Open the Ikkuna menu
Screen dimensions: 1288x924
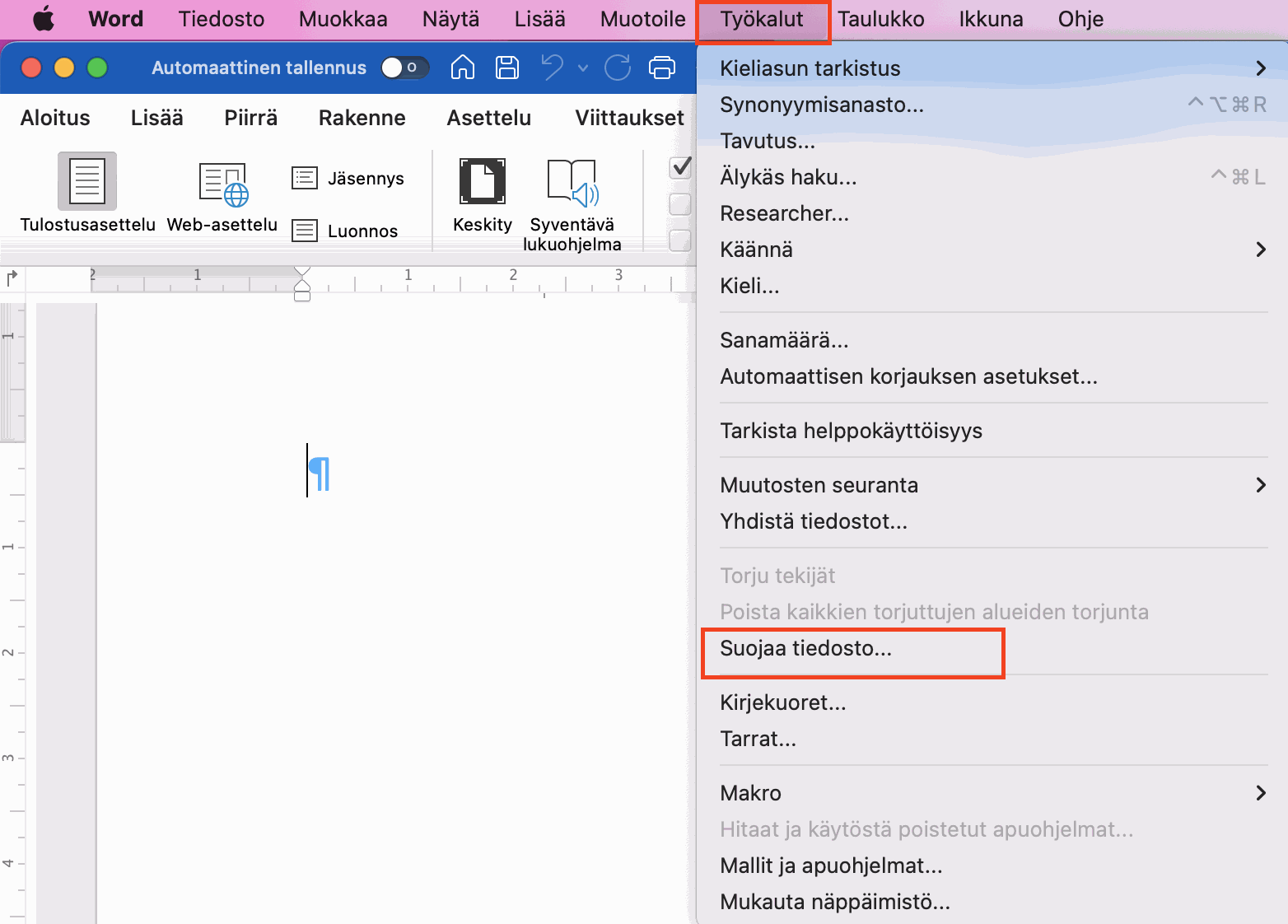992,19
